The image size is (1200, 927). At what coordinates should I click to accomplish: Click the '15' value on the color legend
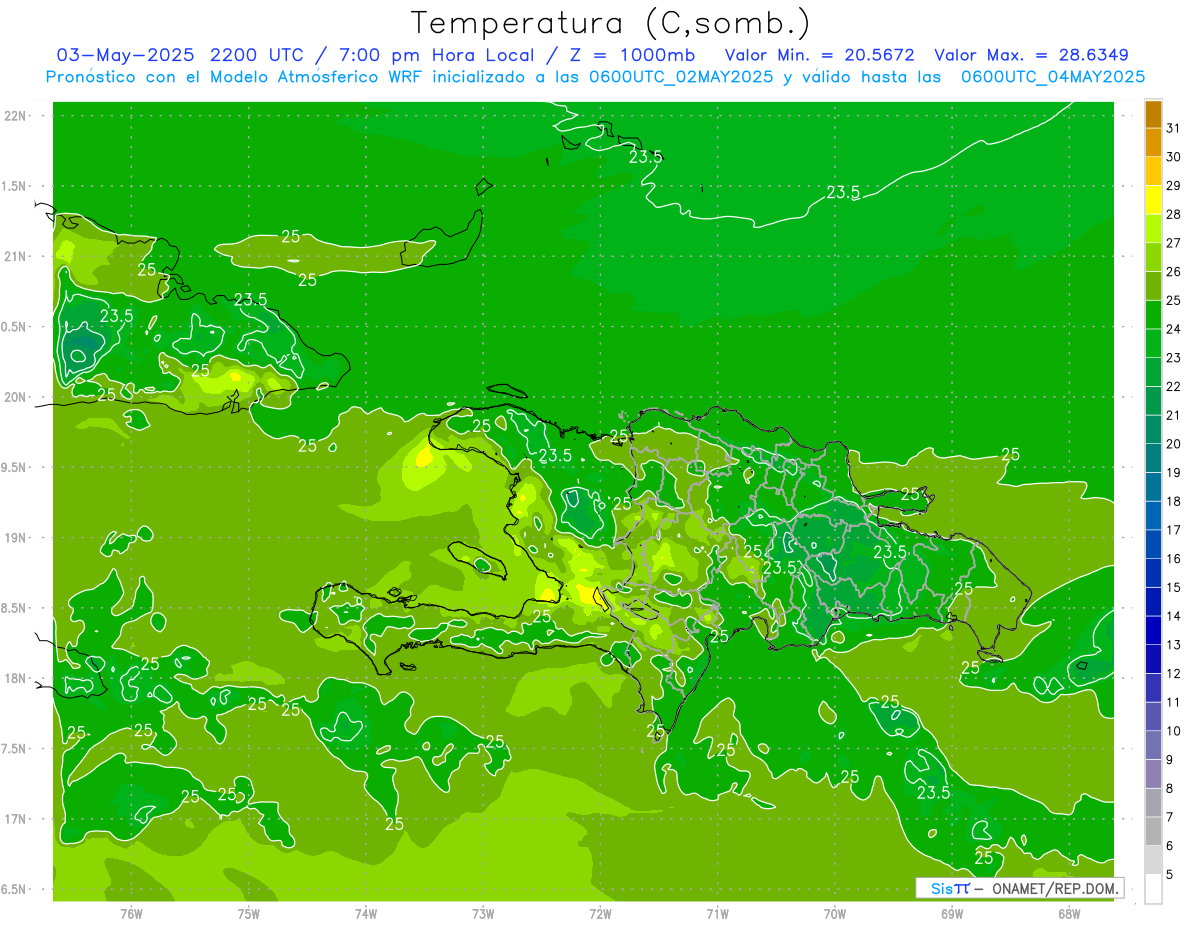tap(1173, 588)
